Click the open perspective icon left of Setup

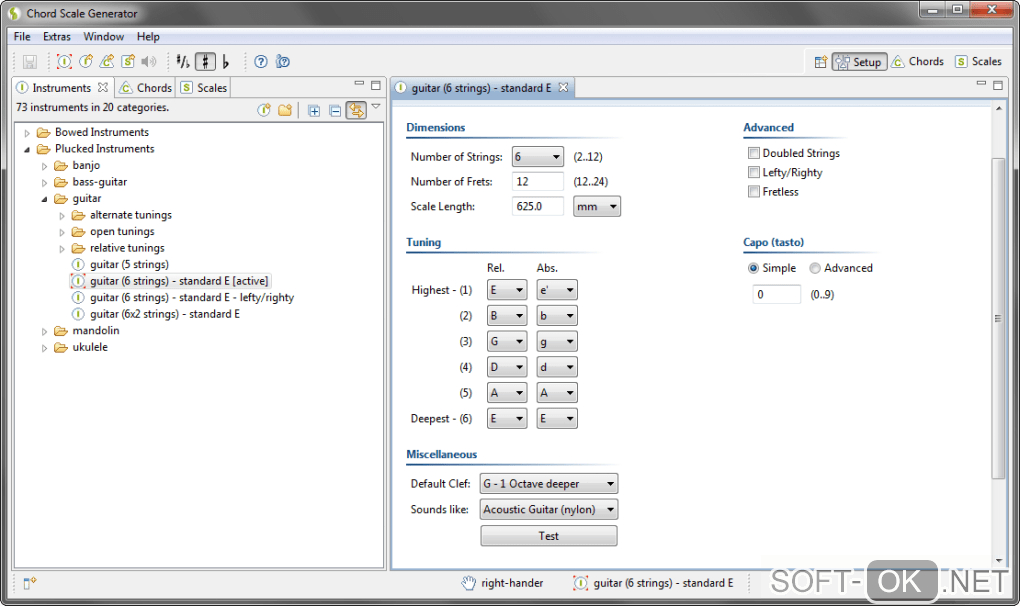click(821, 62)
